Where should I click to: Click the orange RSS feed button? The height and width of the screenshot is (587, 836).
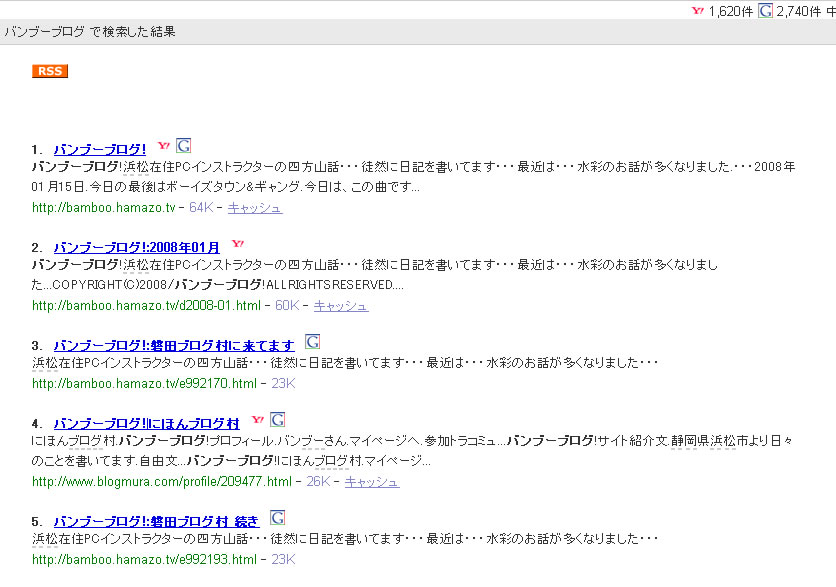(50, 71)
